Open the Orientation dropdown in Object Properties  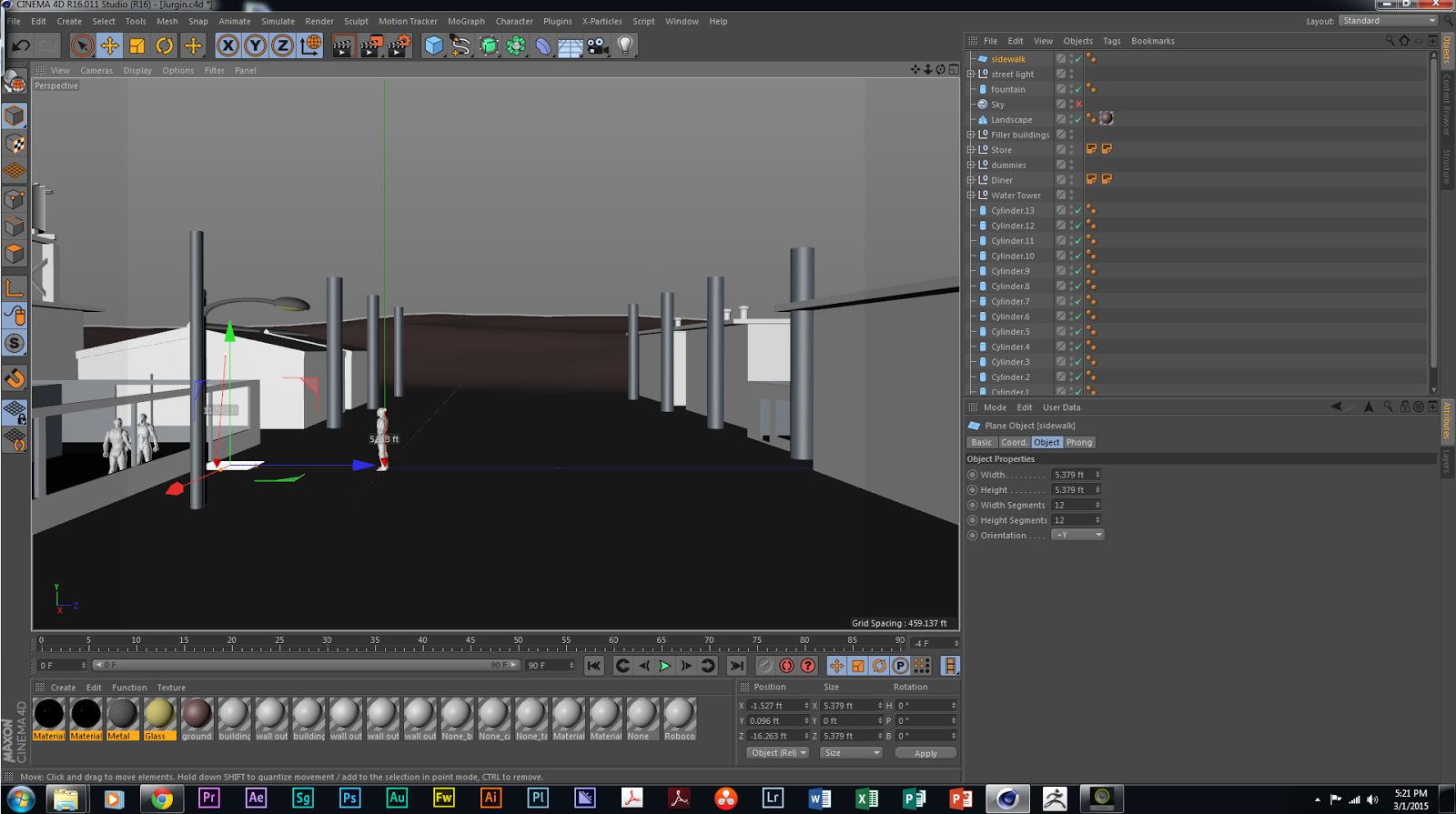click(1078, 535)
